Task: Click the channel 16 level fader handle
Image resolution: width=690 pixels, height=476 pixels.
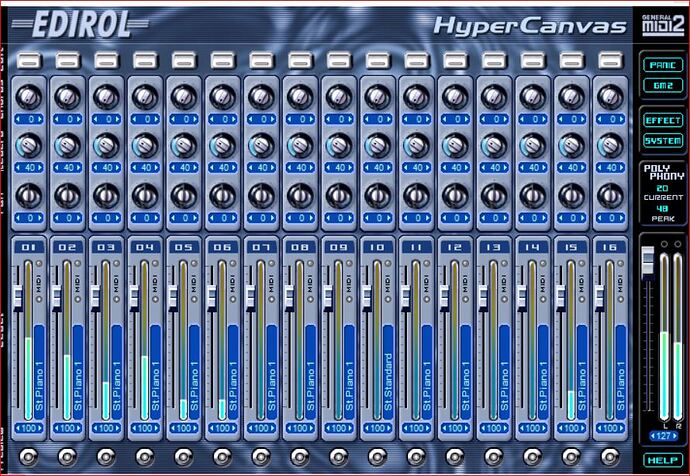Action: (599, 297)
